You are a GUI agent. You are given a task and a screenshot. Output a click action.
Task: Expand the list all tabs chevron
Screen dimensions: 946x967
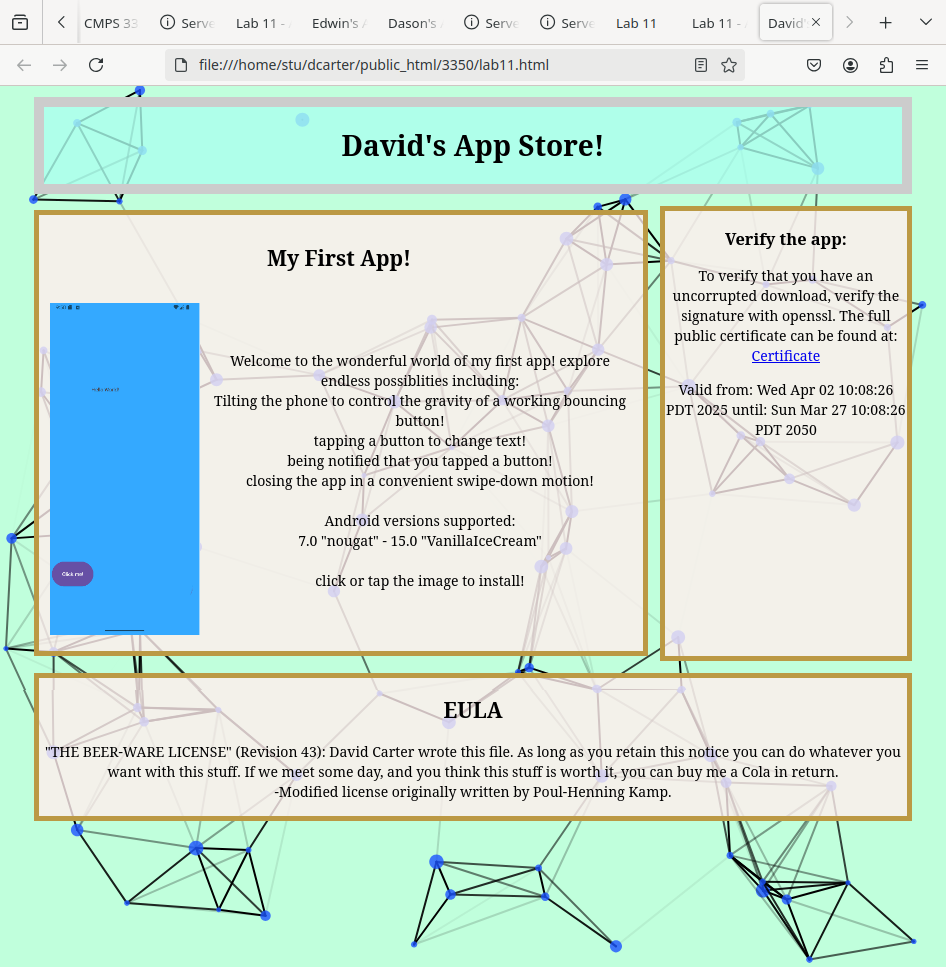point(923,23)
